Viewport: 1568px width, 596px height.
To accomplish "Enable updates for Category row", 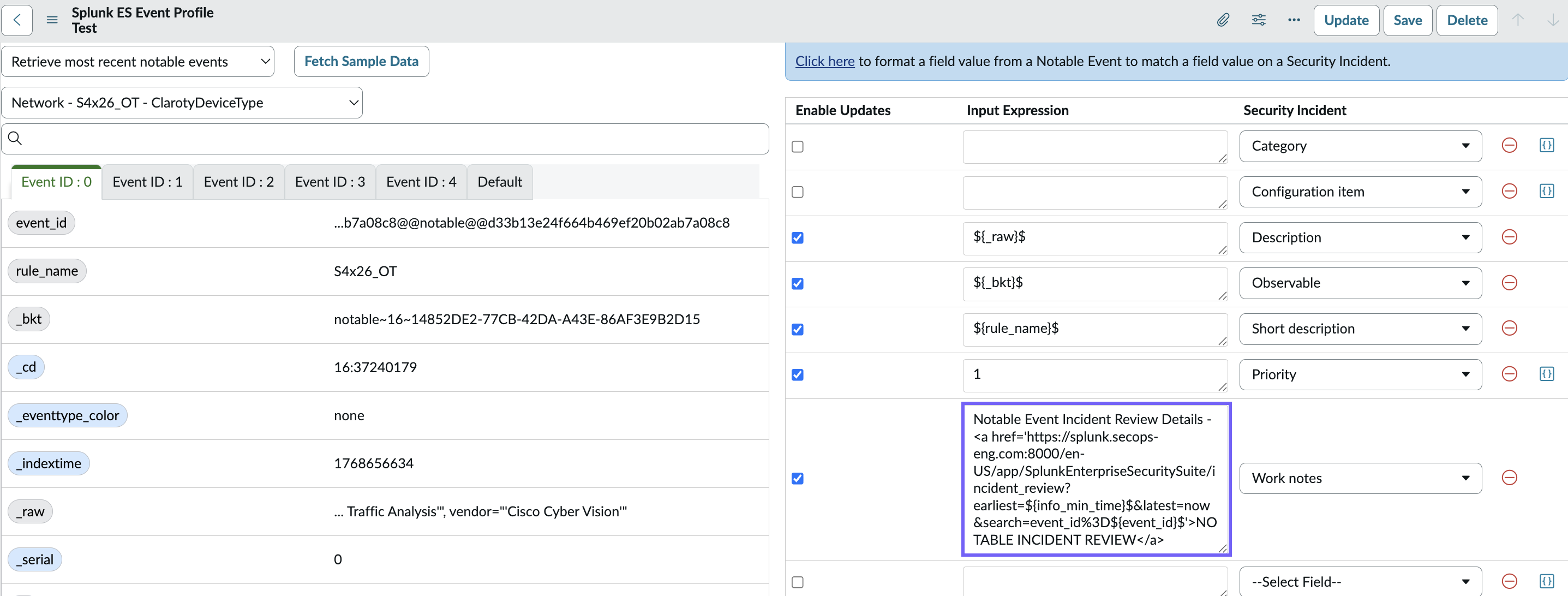I will pos(798,147).
